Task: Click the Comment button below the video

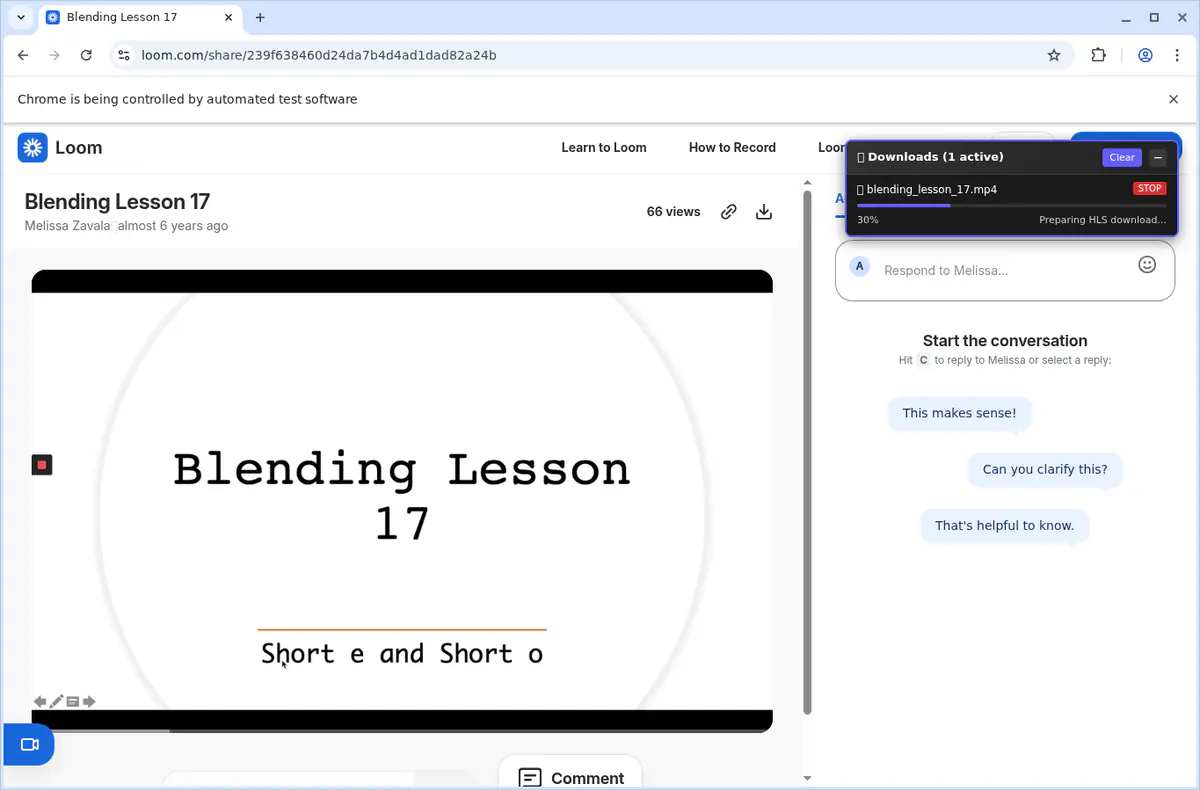Action: coord(570,777)
